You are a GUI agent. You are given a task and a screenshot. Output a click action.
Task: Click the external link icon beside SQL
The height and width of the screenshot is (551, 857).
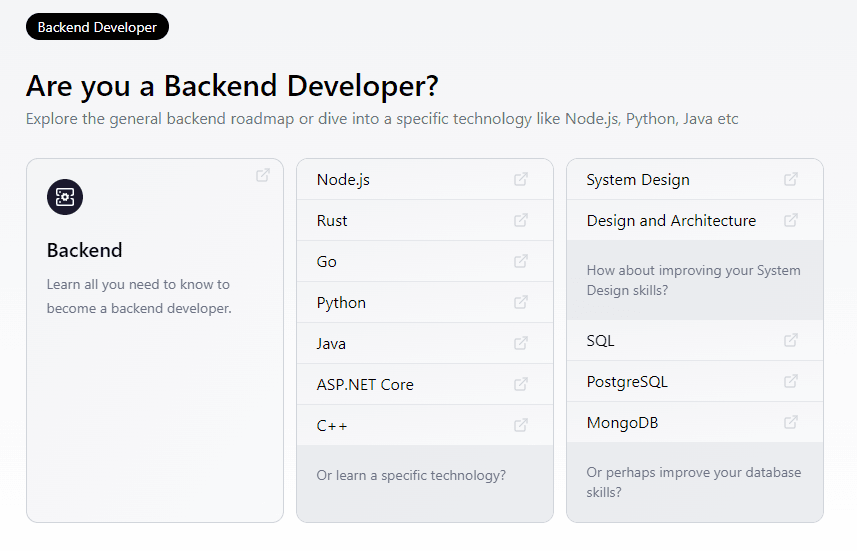(791, 340)
